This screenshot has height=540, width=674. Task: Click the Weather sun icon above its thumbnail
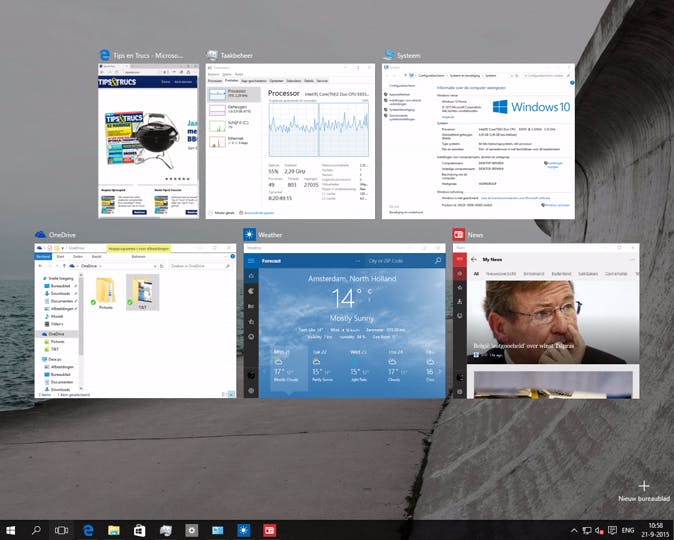[249, 234]
